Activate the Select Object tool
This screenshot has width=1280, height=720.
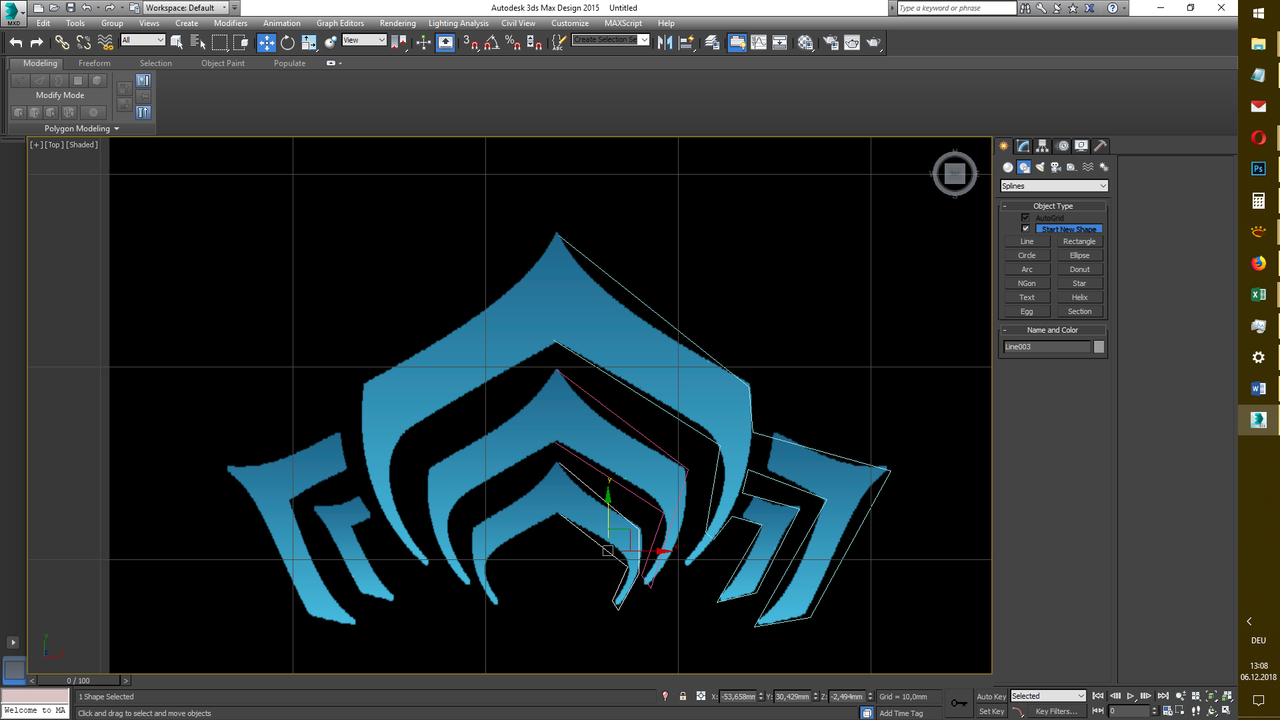click(x=177, y=42)
